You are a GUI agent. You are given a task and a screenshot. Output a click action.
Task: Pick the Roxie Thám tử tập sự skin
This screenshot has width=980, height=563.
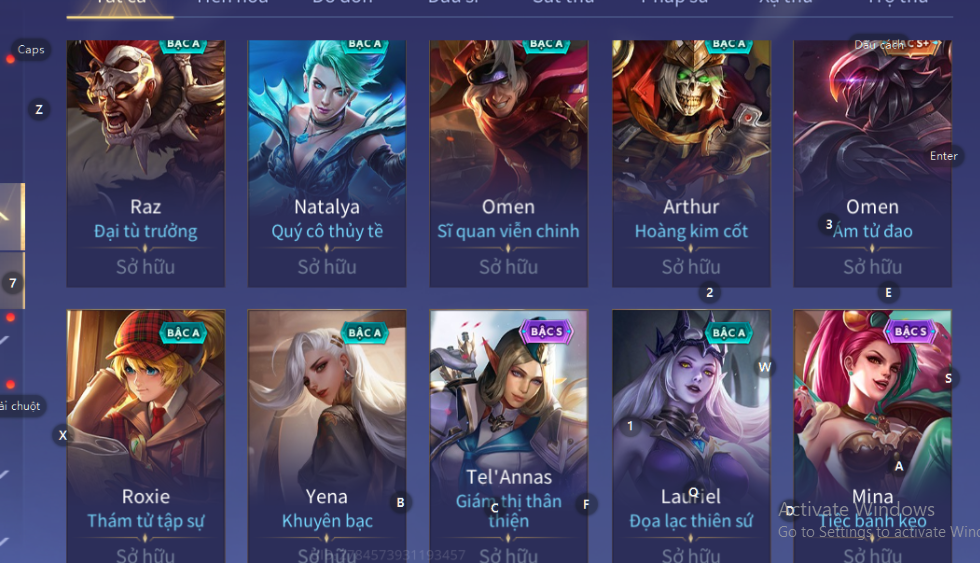(146, 436)
